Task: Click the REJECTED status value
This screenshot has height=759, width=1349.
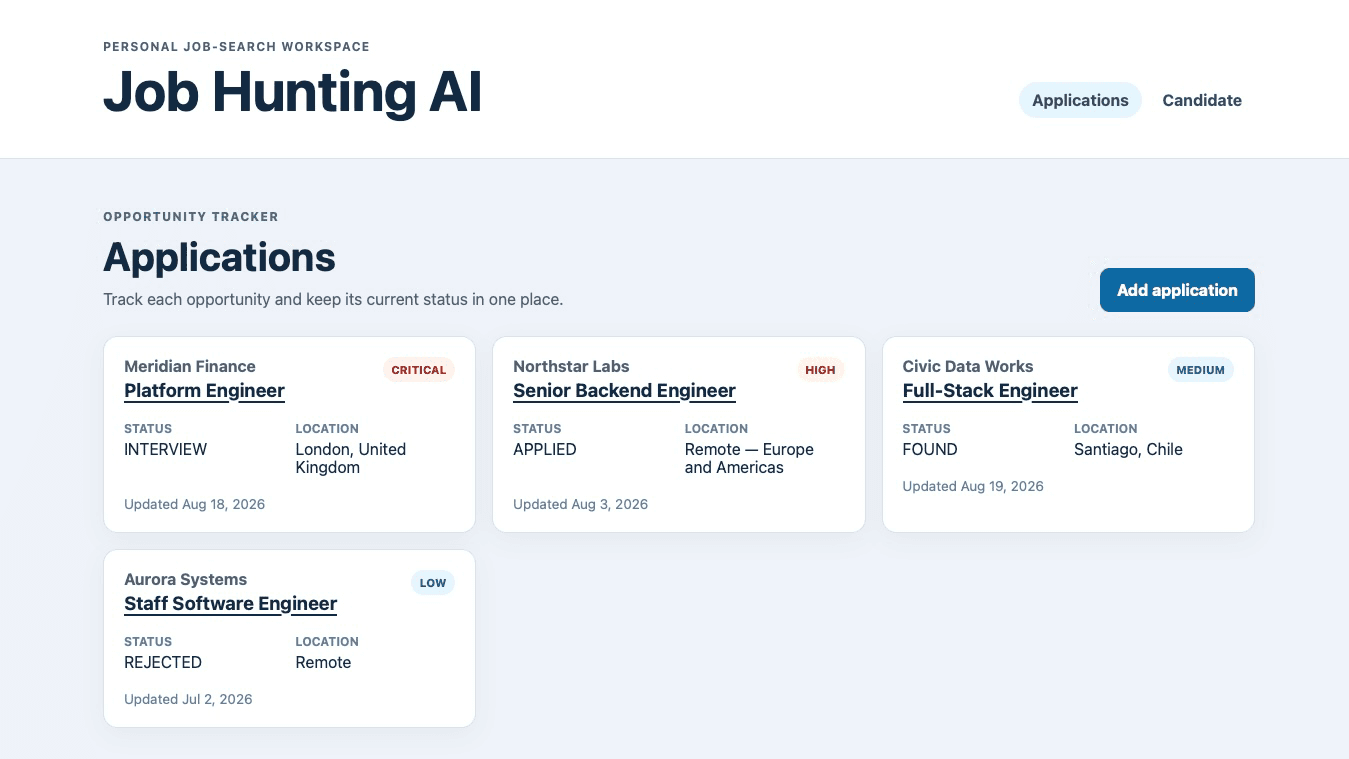Action: (163, 662)
